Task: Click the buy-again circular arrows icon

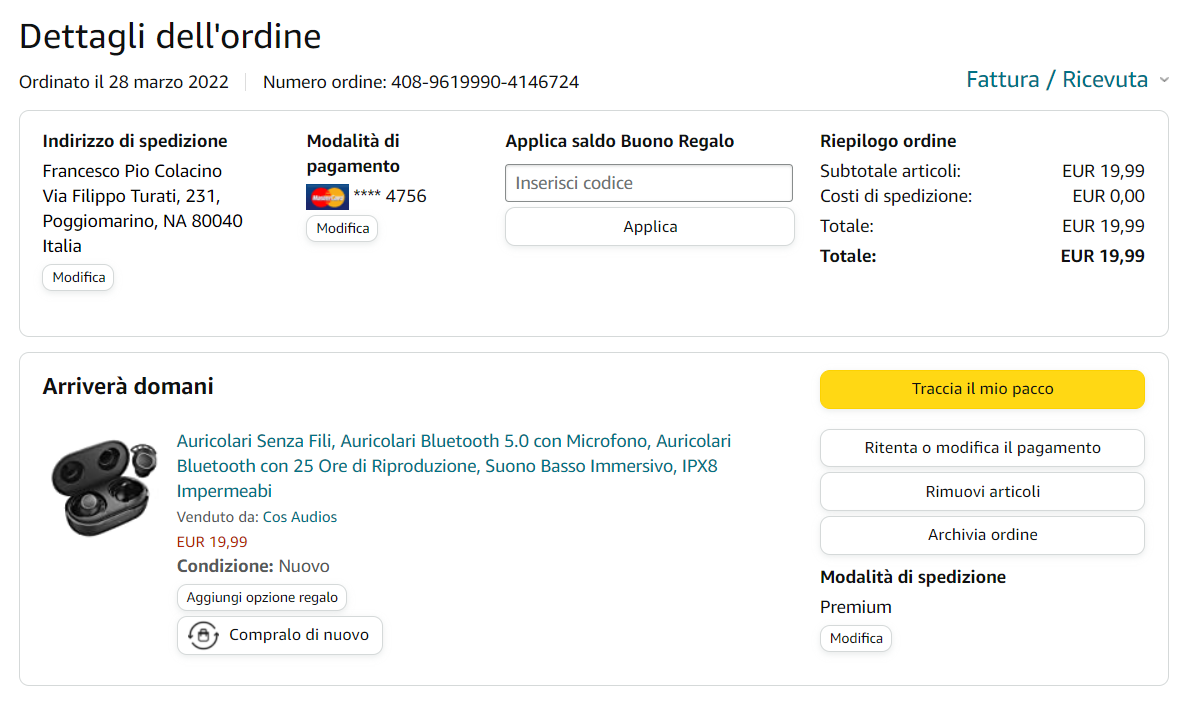Action: pos(203,635)
